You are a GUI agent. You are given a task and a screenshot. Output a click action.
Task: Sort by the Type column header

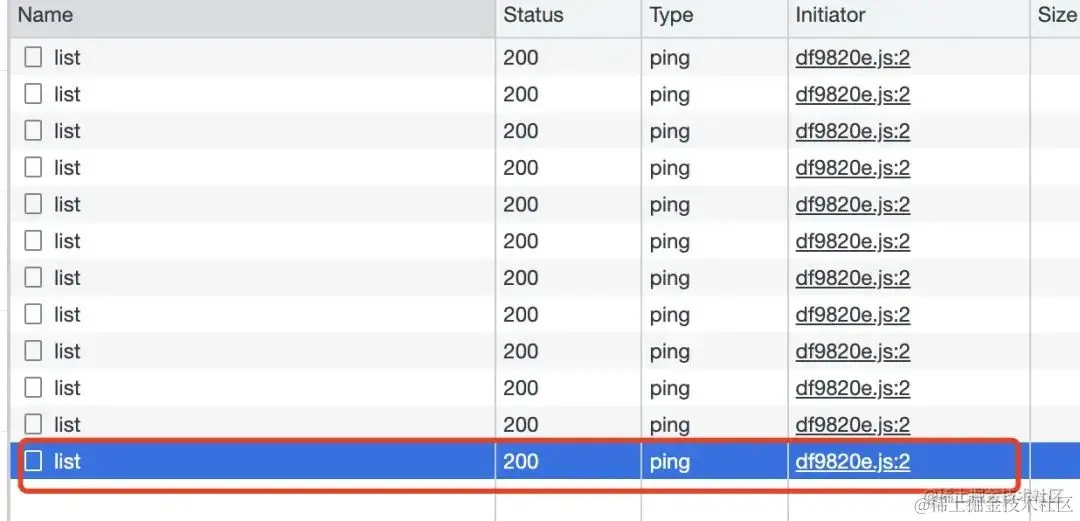(714, 17)
